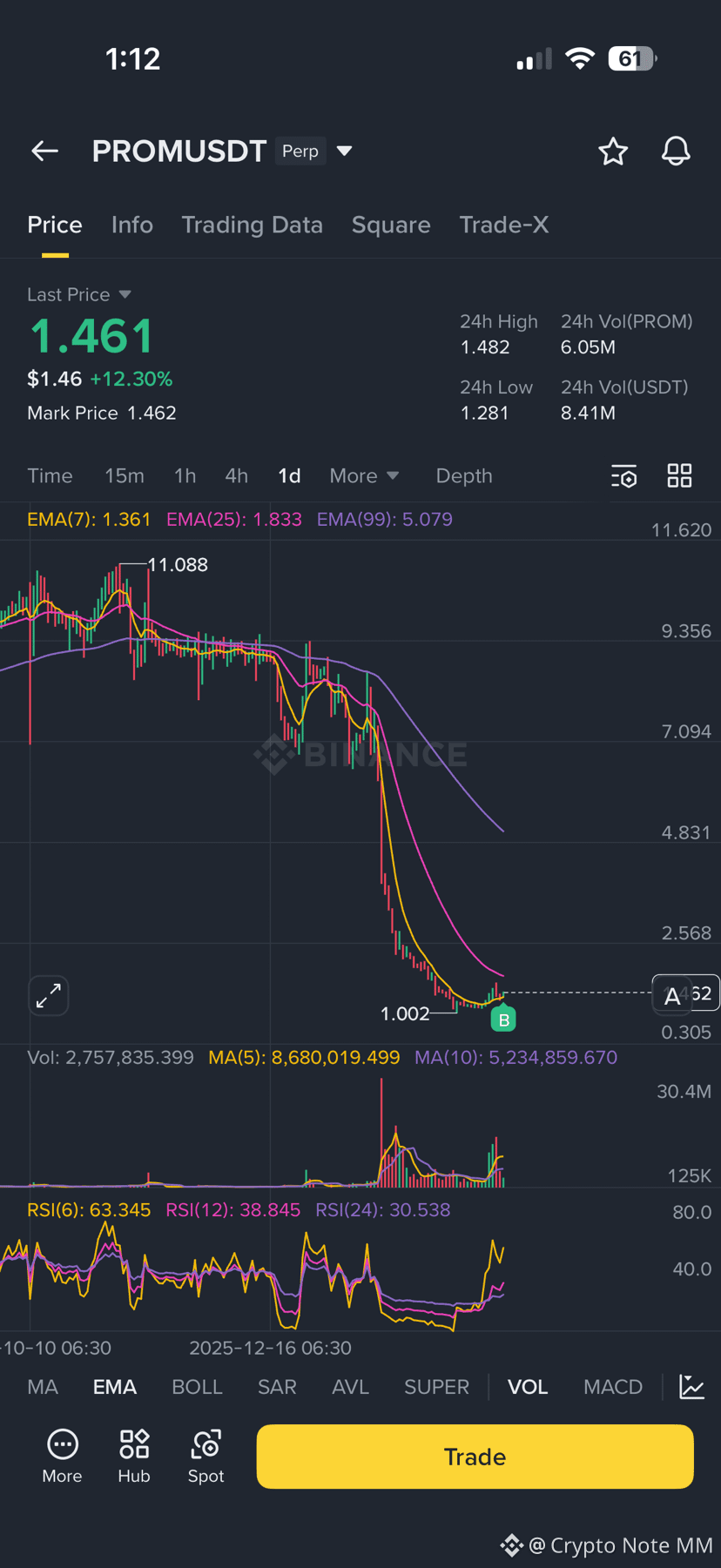Tap the EMA(7): 1.361 label
721x1568 pixels.
click(89, 520)
